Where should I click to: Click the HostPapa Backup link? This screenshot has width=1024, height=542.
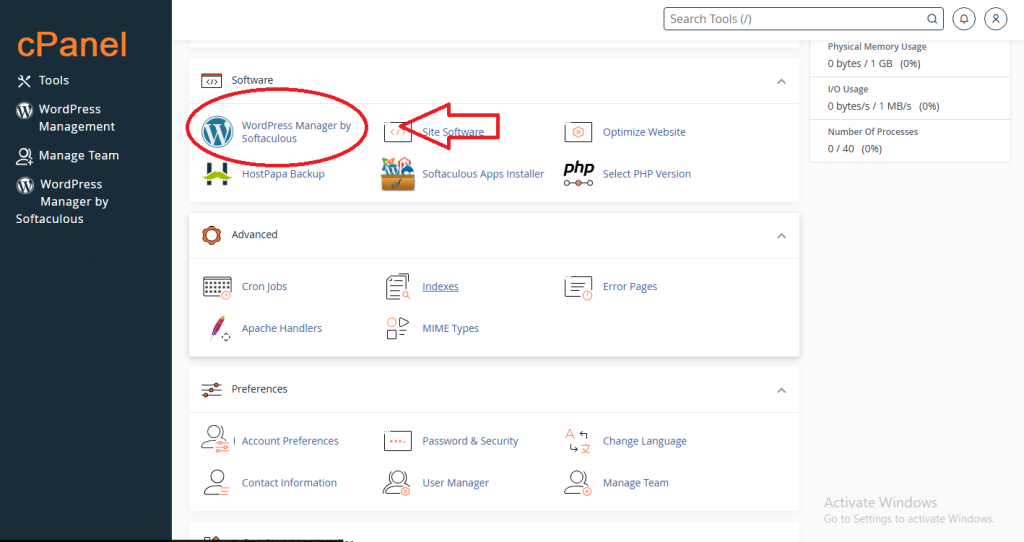point(283,174)
